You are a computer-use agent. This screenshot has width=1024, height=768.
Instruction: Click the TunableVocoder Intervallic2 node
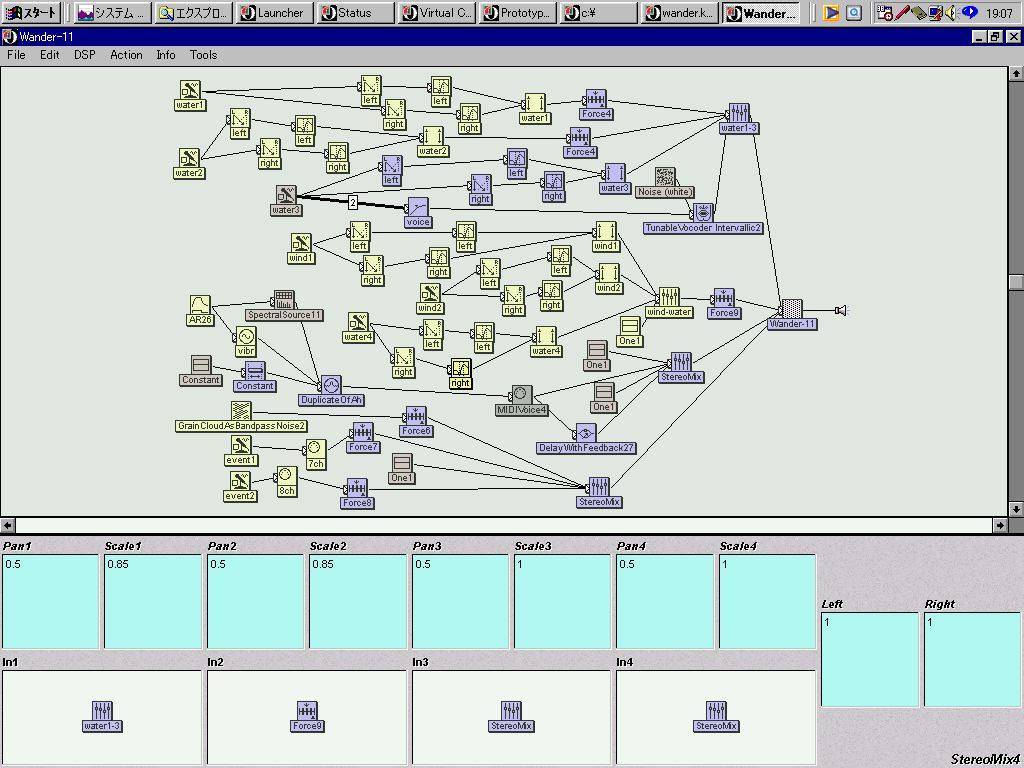pyautogui.click(x=703, y=219)
